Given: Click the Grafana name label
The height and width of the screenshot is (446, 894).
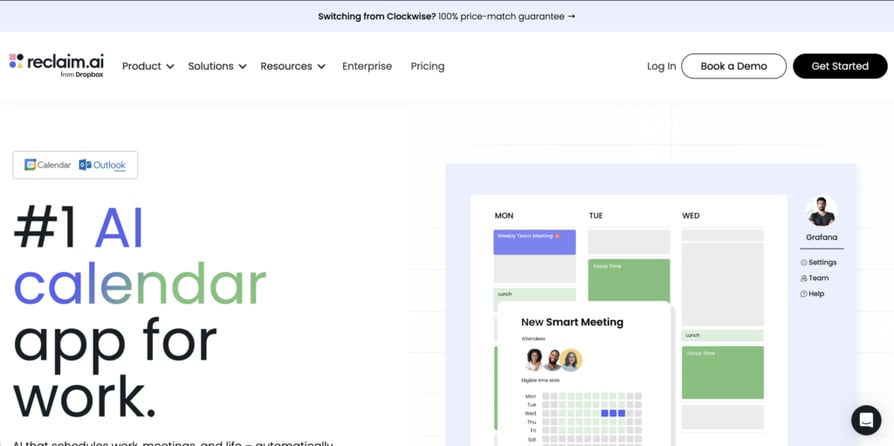Looking at the screenshot, I should 822,237.
